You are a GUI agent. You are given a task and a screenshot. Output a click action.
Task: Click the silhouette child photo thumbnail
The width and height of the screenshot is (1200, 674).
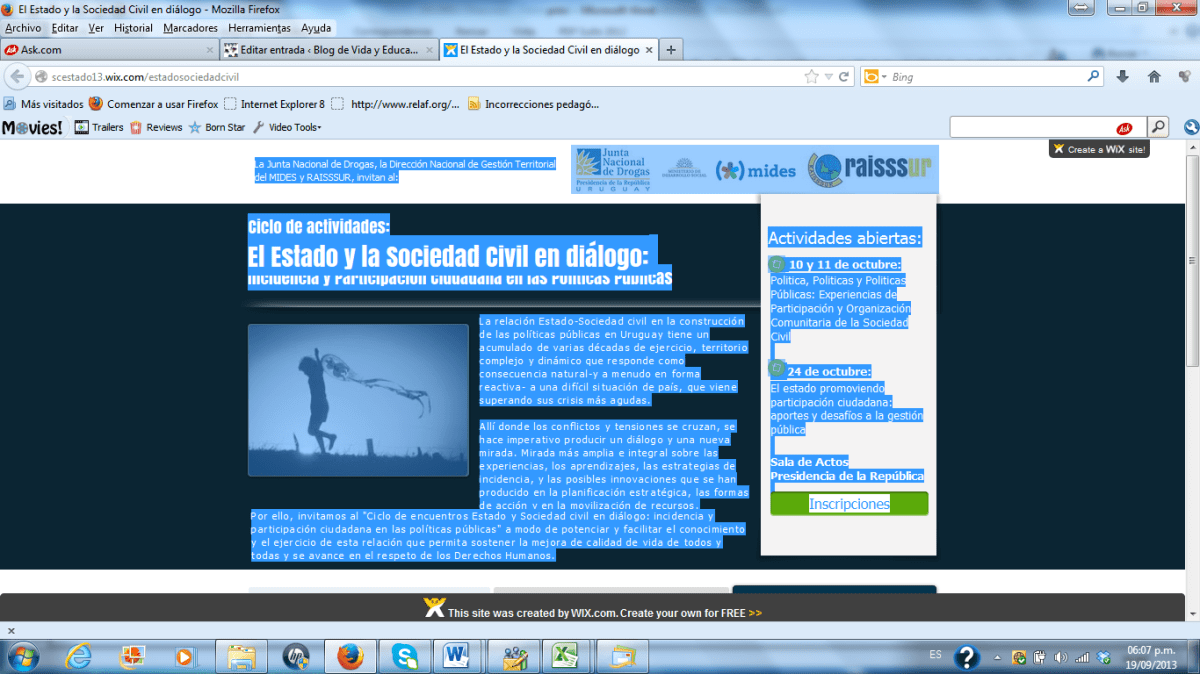[x=358, y=400]
